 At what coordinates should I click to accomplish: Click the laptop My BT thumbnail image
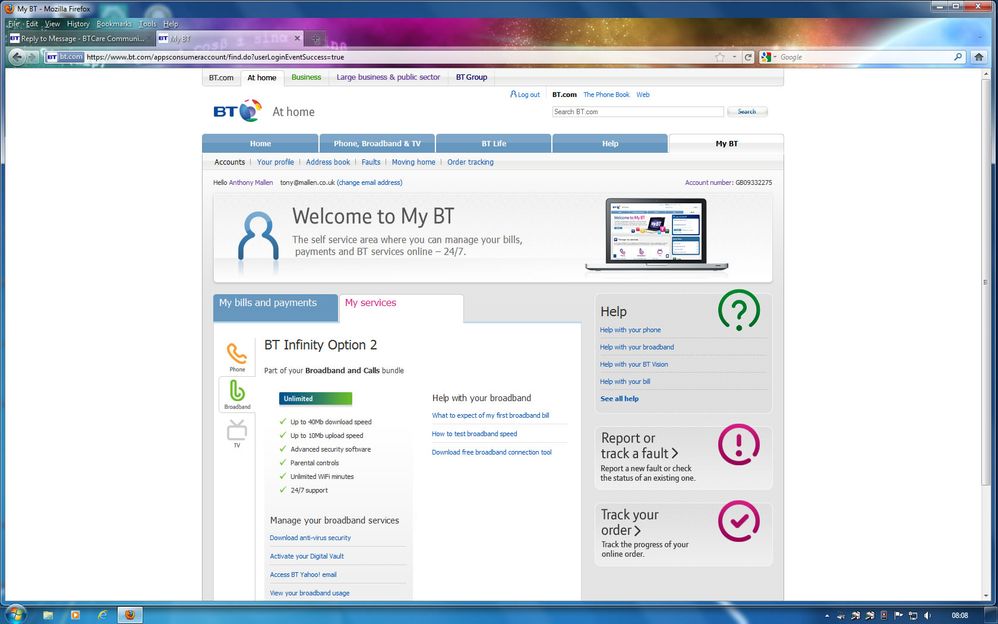pyautogui.click(x=656, y=234)
